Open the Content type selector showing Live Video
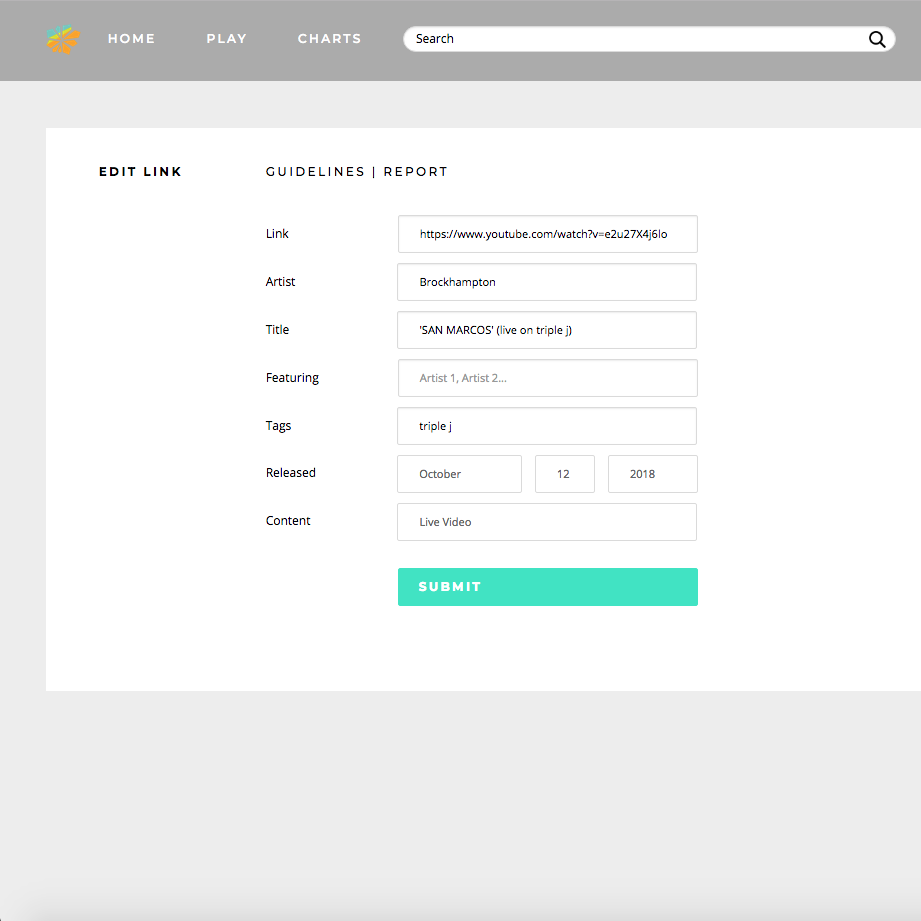 tap(546, 521)
